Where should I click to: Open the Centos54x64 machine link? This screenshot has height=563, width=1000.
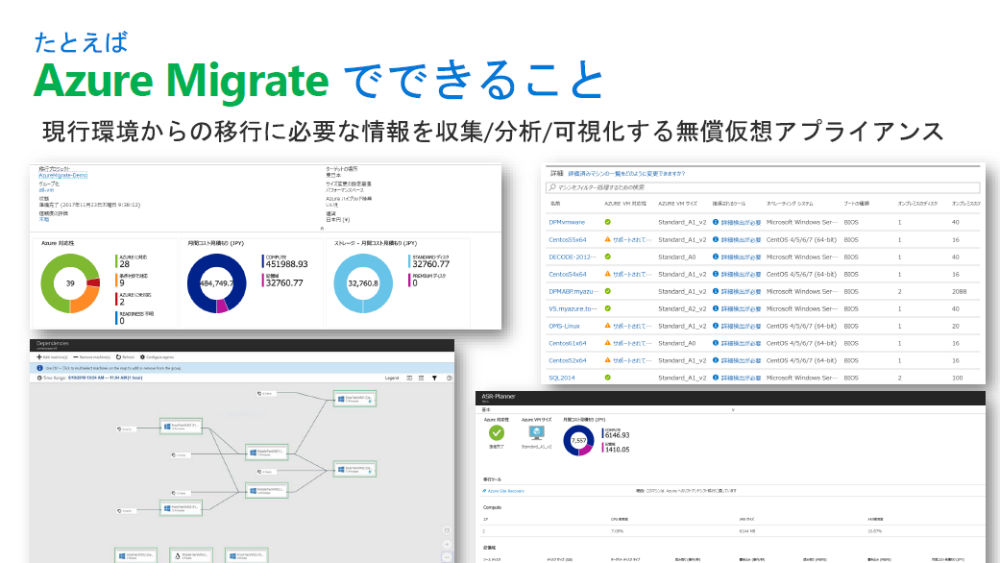pyautogui.click(x=567, y=274)
